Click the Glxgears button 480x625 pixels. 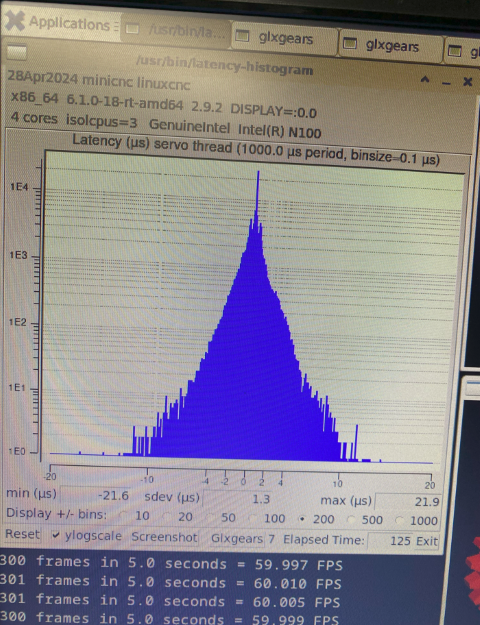click(237, 539)
